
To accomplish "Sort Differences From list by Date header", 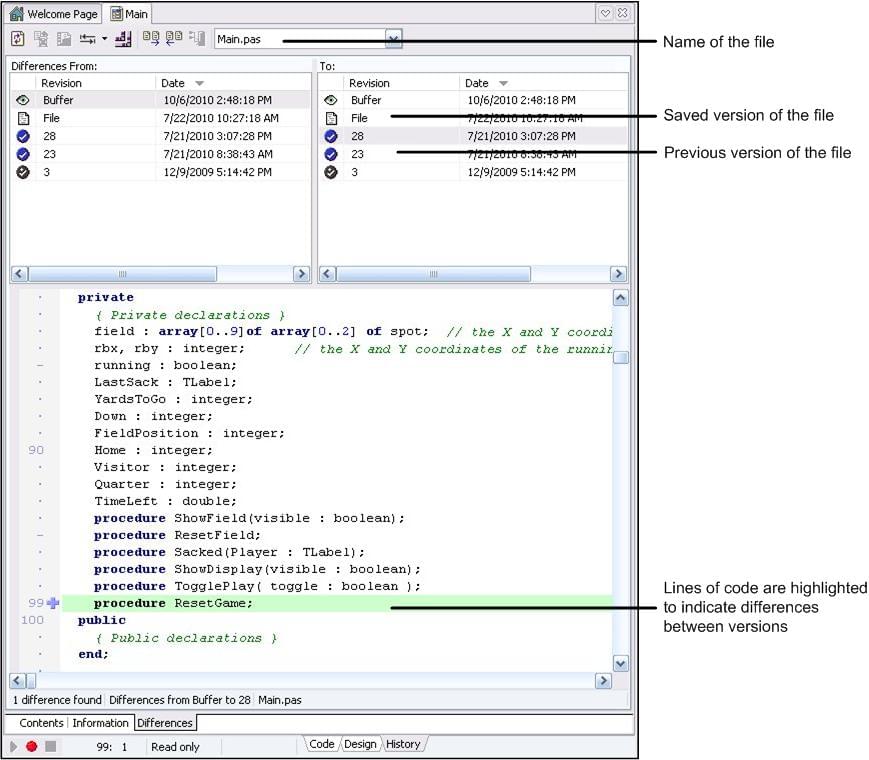I will tap(233, 83).
